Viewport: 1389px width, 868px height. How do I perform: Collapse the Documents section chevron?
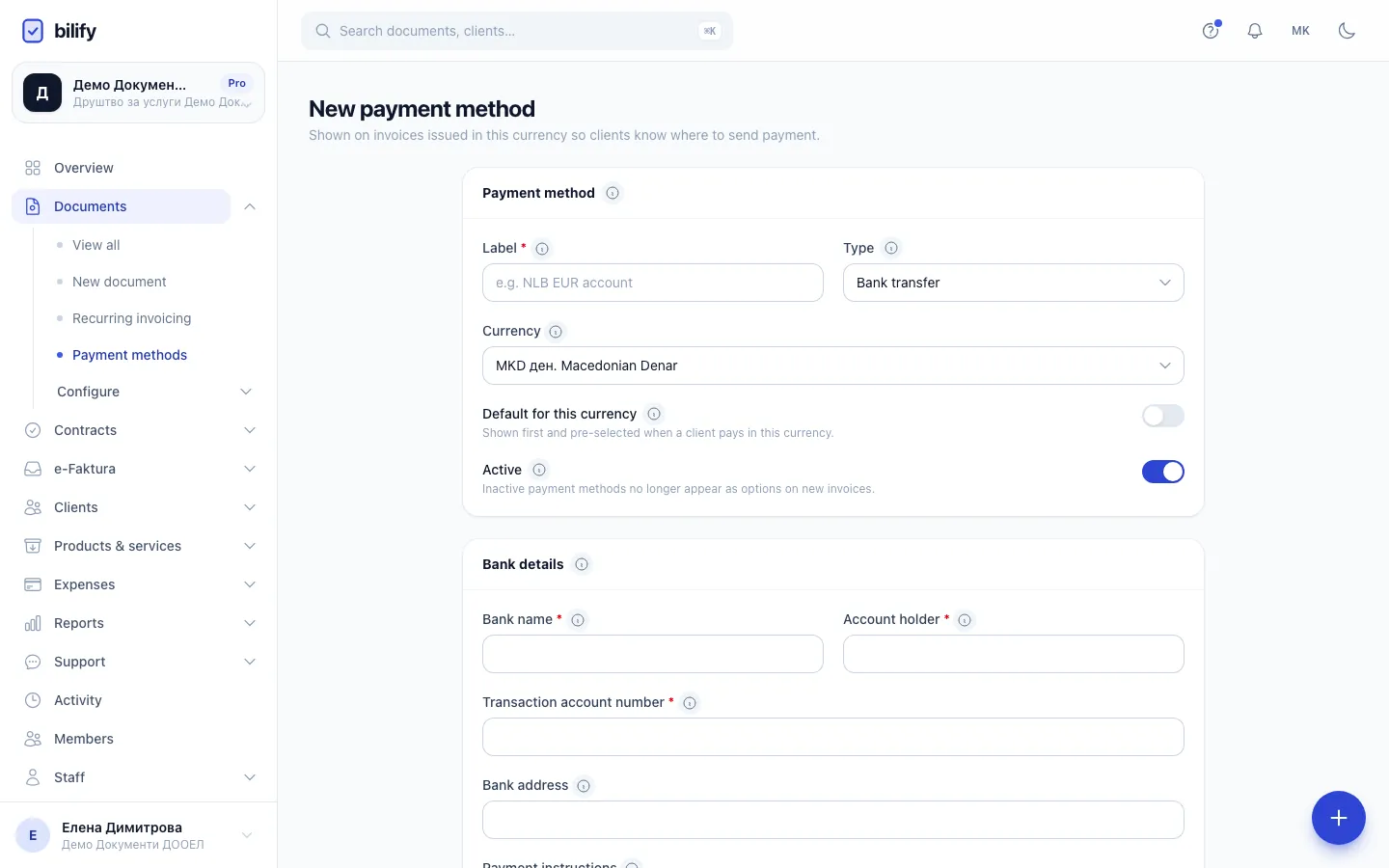click(x=250, y=206)
